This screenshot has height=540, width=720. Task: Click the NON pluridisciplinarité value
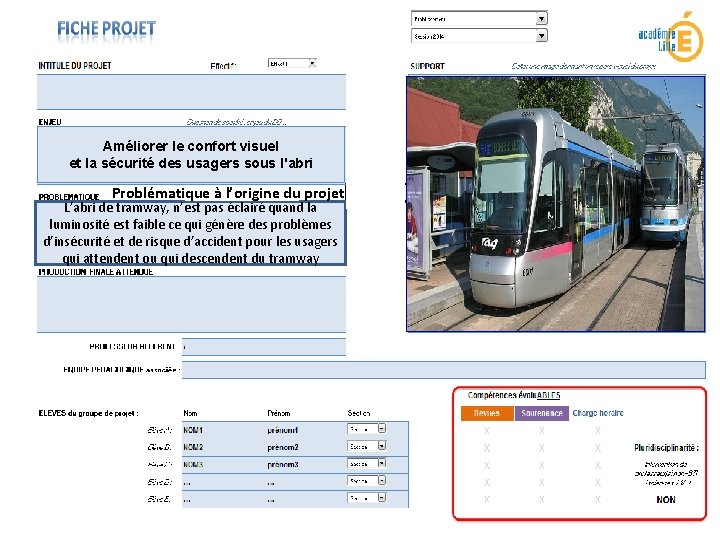click(666, 500)
